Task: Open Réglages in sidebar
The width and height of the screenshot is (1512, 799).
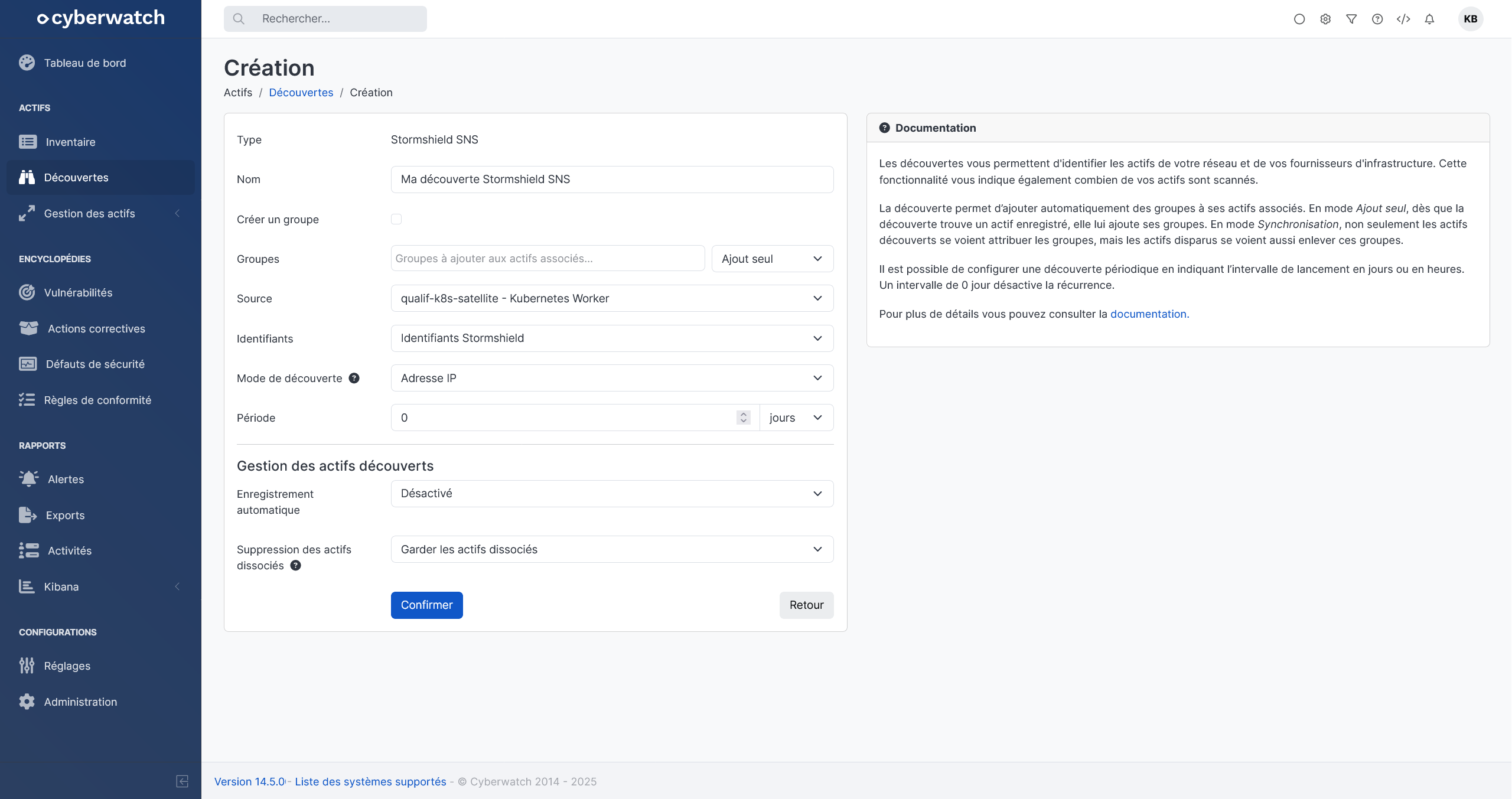Action: [100, 666]
